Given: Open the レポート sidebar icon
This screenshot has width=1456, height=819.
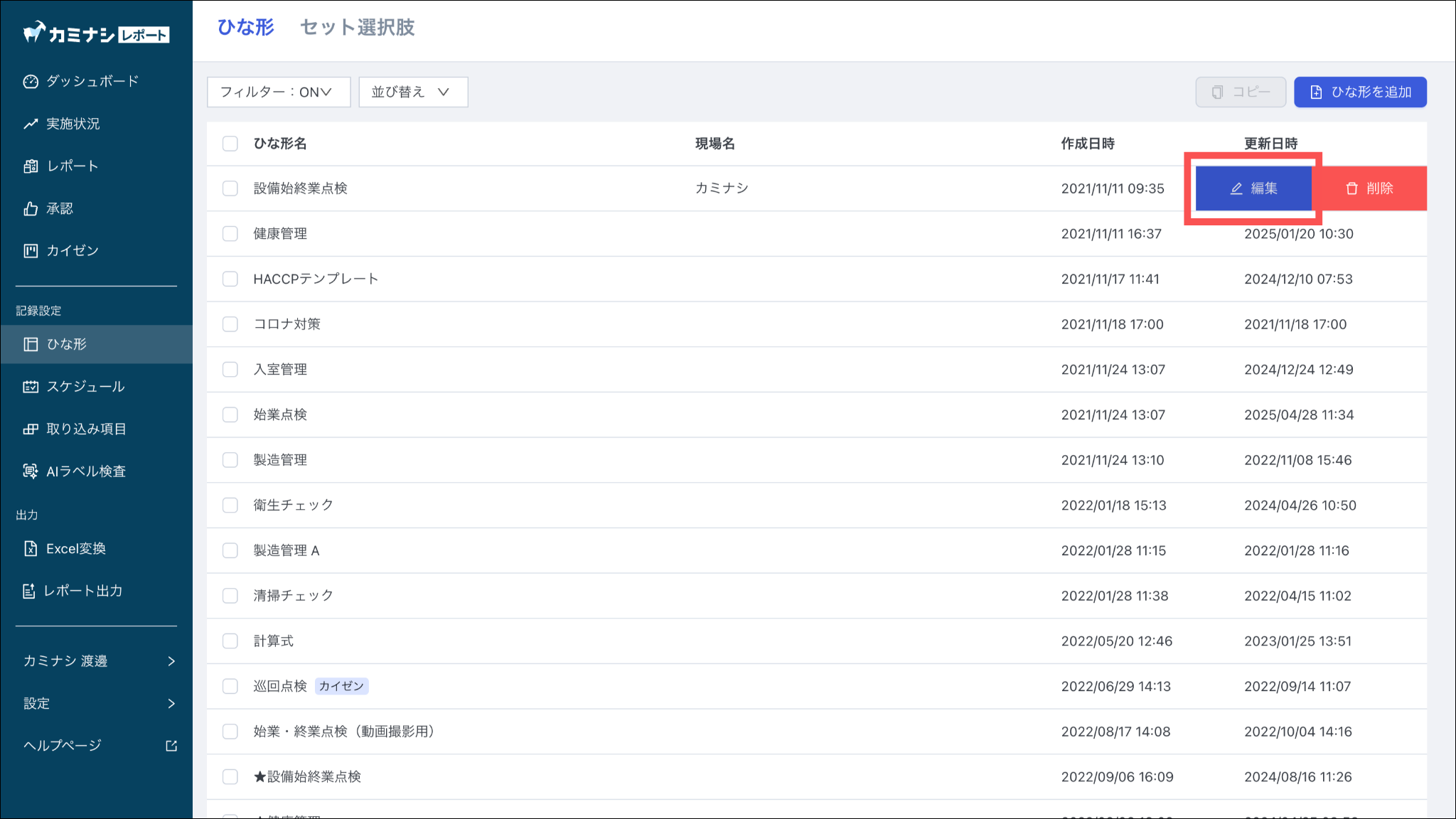Looking at the screenshot, I should [x=30, y=166].
